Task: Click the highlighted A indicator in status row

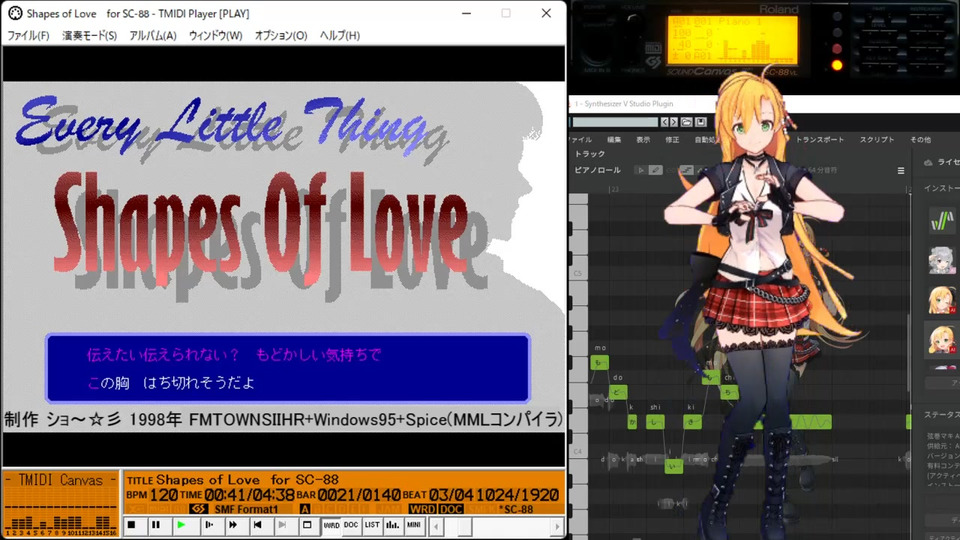Action: coord(304,509)
